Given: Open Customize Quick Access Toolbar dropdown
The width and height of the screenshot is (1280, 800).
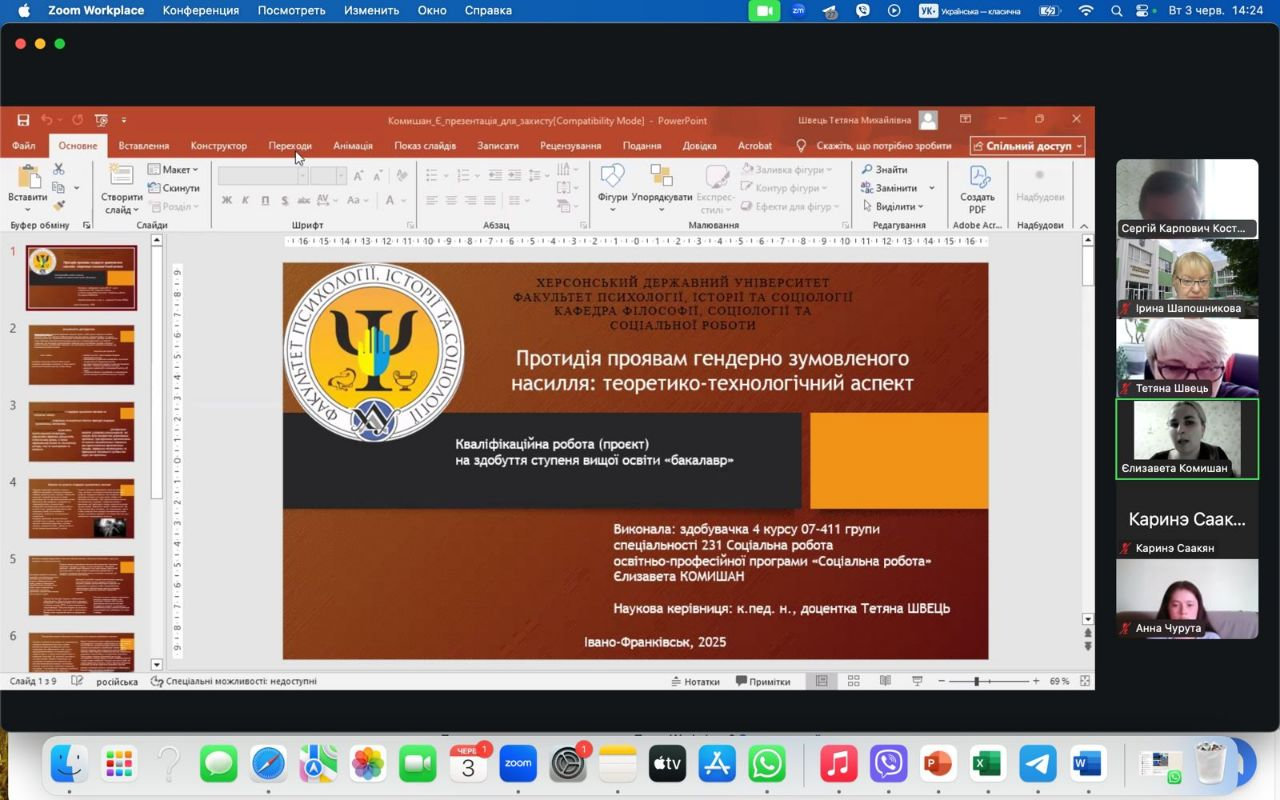Looking at the screenshot, I should pos(124,120).
